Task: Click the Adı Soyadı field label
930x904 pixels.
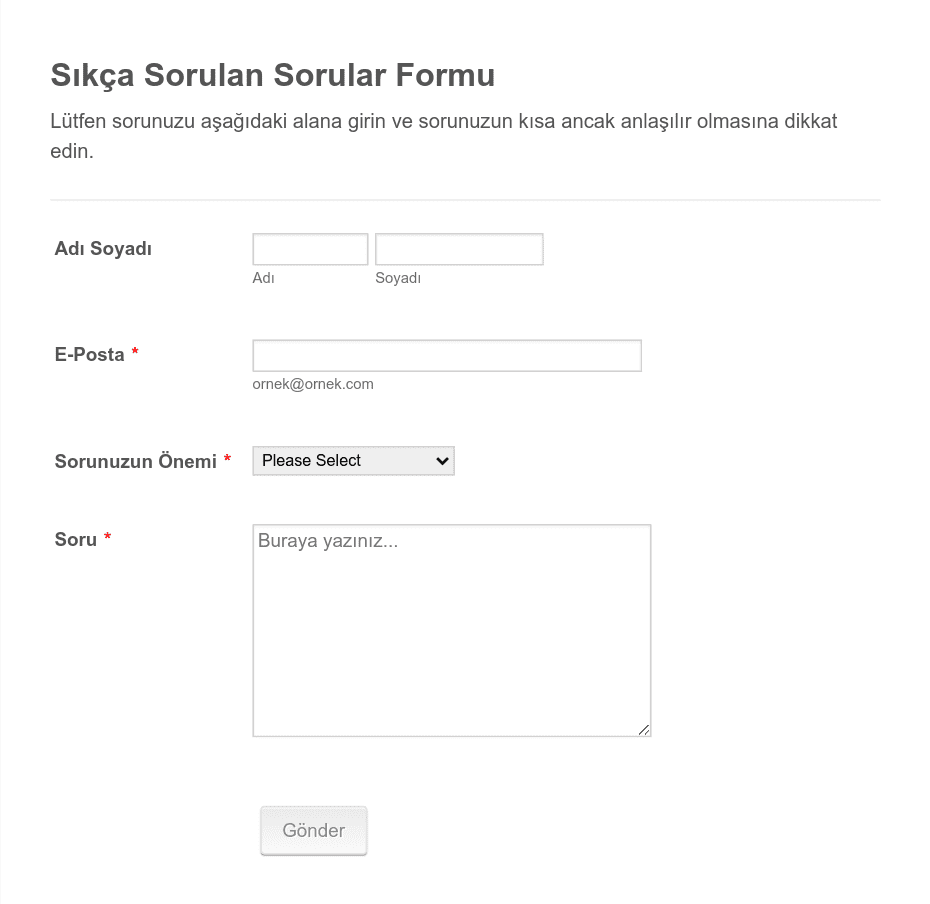Action: pyautogui.click(x=103, y=249)
